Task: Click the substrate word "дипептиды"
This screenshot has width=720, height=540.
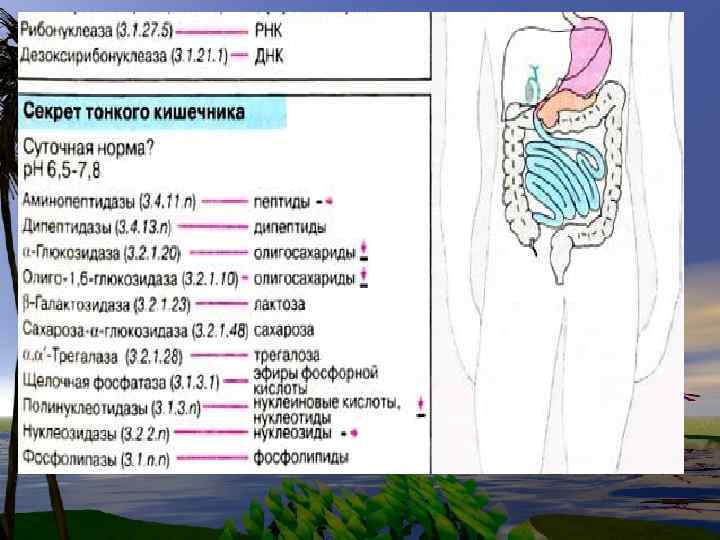Action: click(x=290, y=227)
